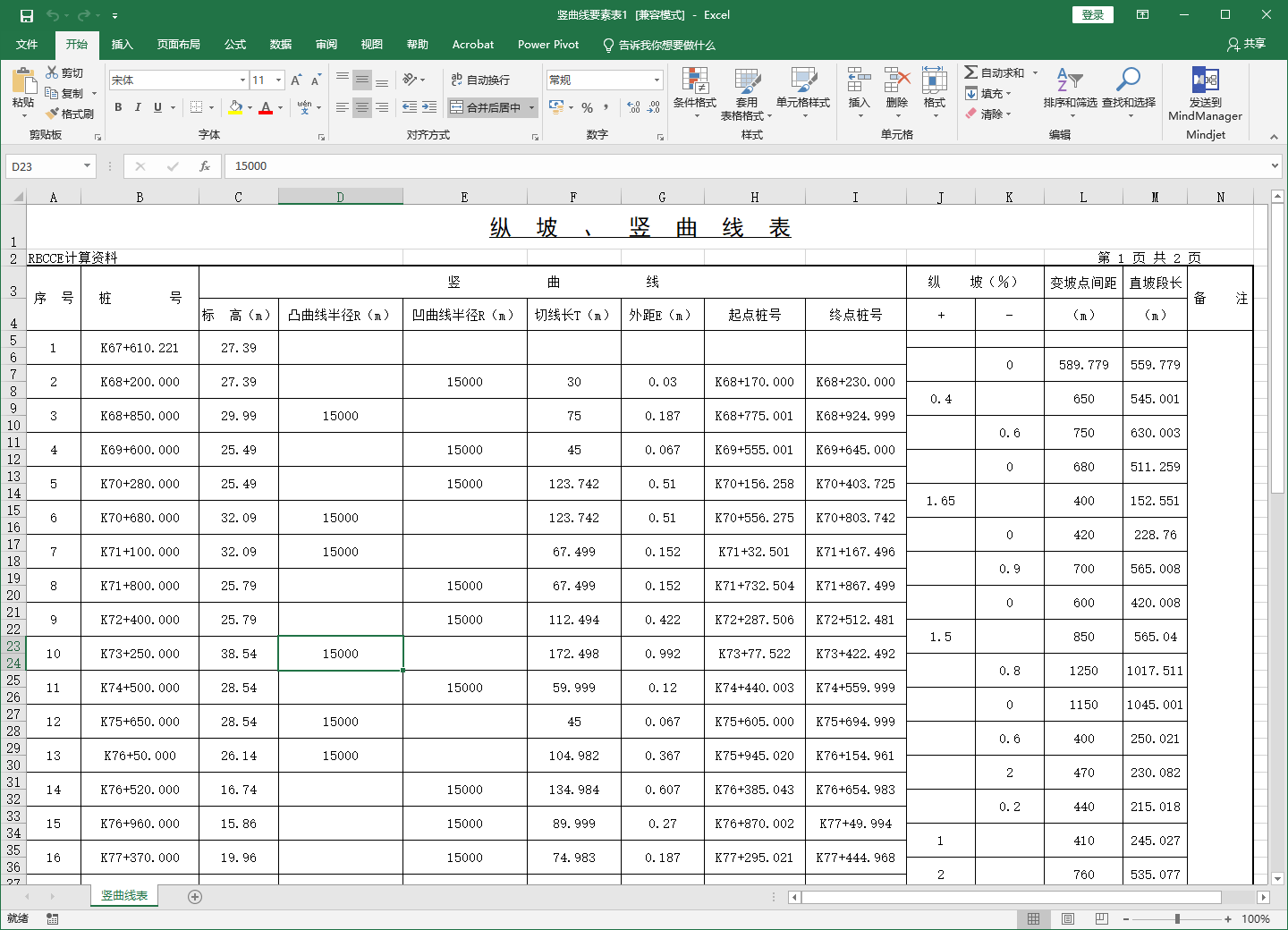1288x930 pixels.
Task: Click the Save icon in title bar
Action: (x=26, y=15)
